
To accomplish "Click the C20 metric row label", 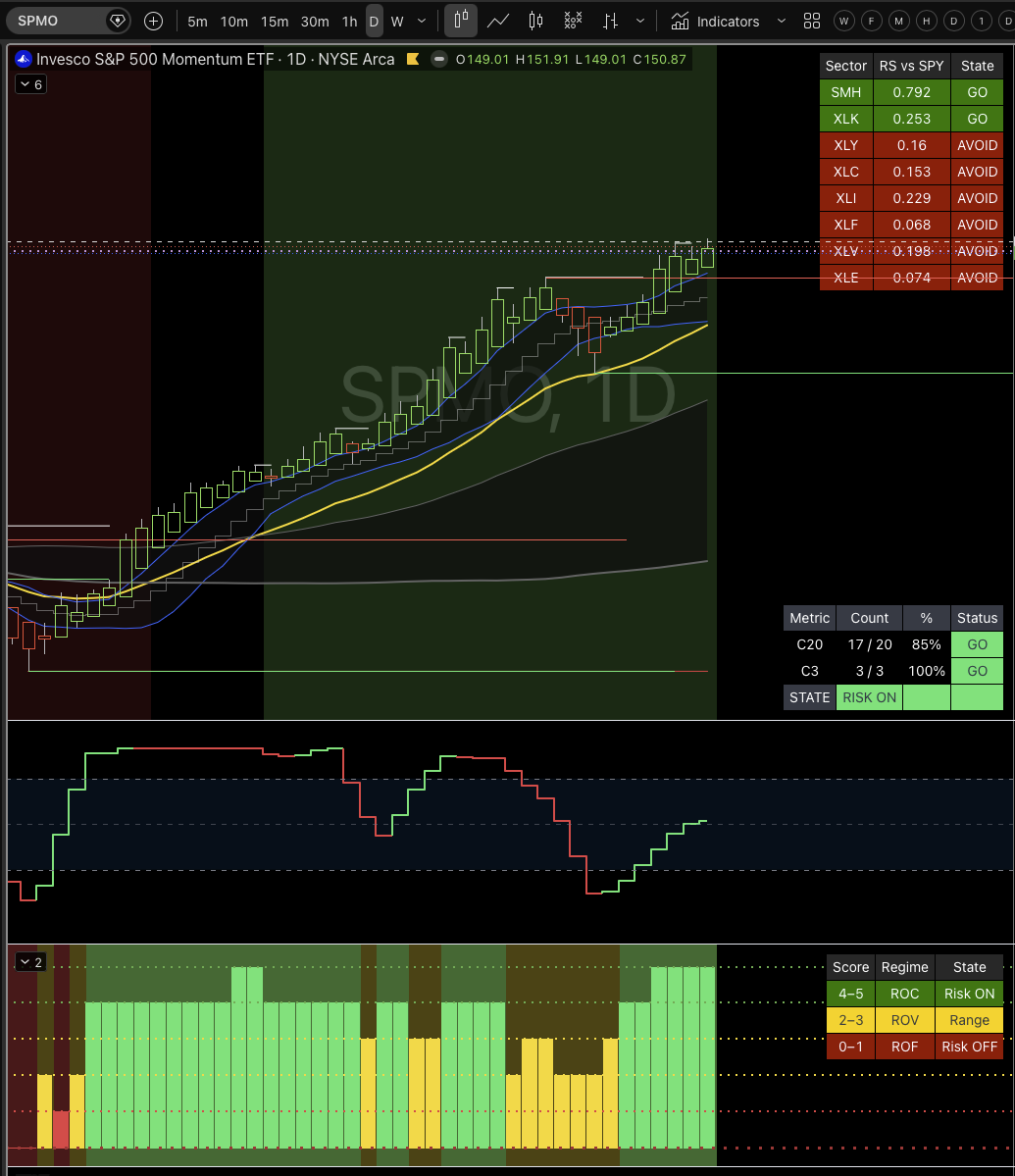I will pyautogui.click(x=810, y=644).
